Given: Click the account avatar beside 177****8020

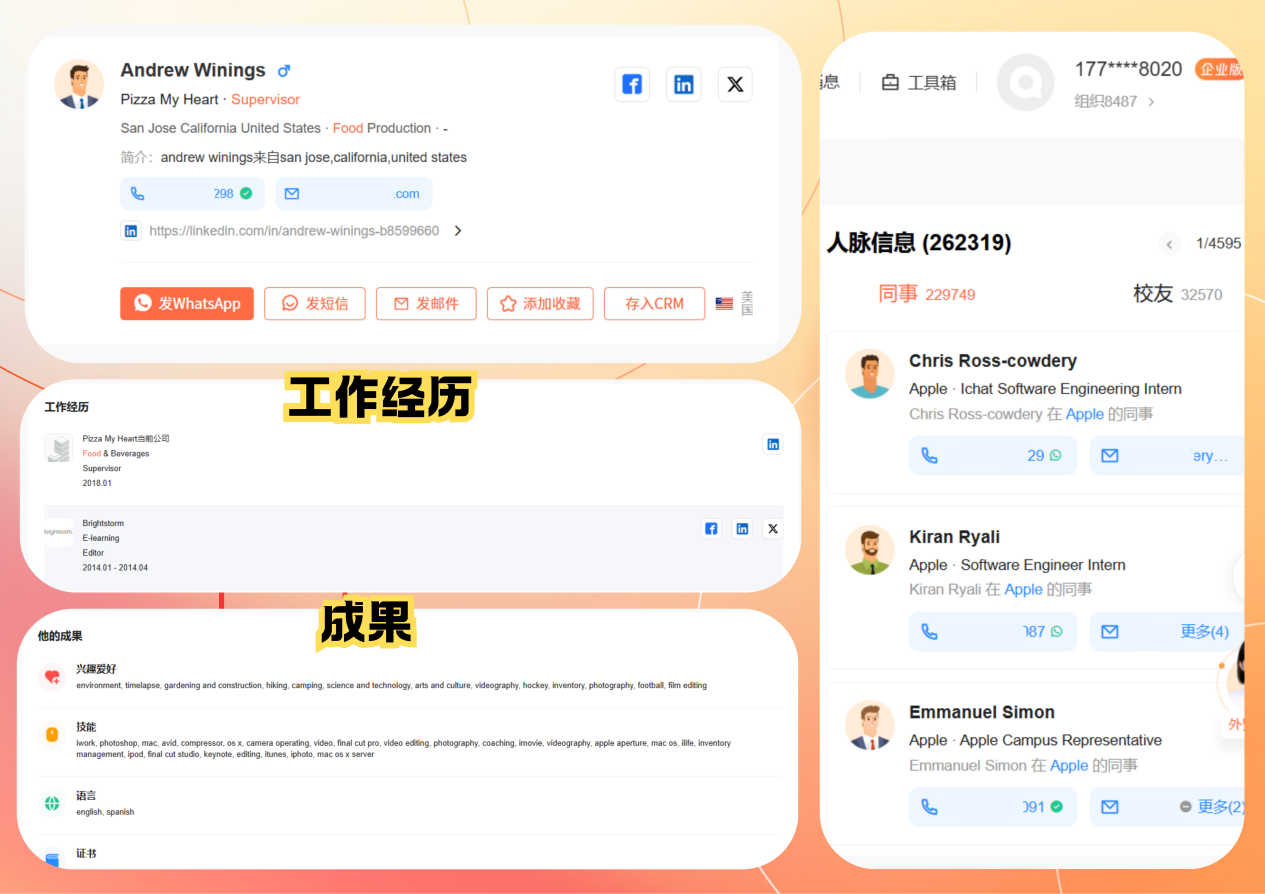Looking at the screenshot, I should 1026,82.
